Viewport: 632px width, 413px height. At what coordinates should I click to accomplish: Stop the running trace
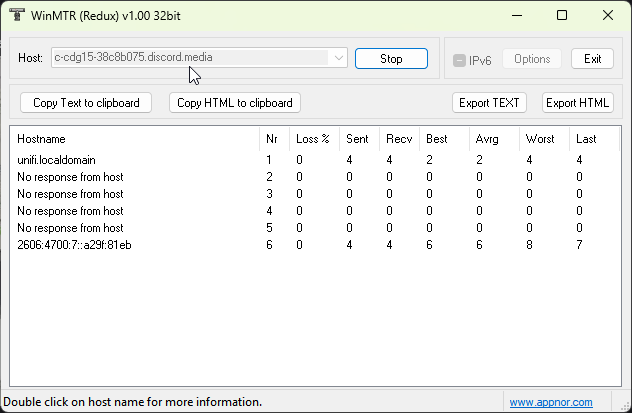[391, 59]
